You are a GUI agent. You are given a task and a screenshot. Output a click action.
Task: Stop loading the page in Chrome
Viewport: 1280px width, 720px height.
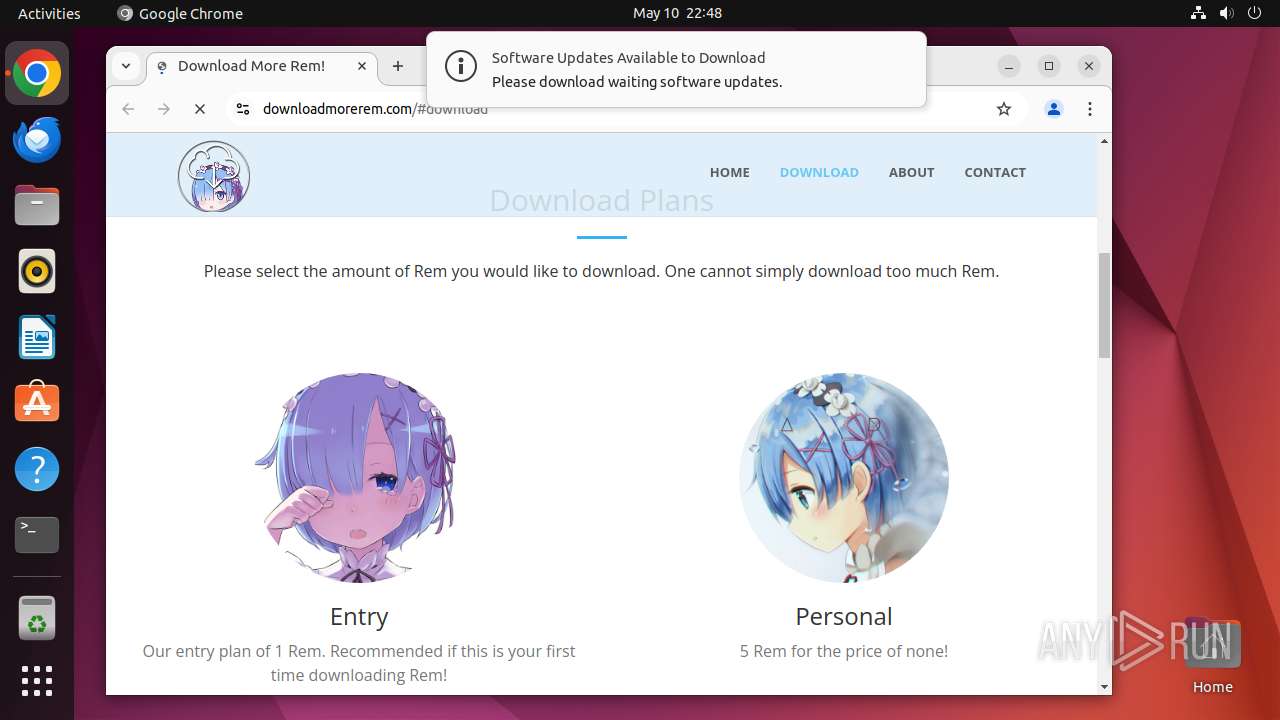pos(200,109)
